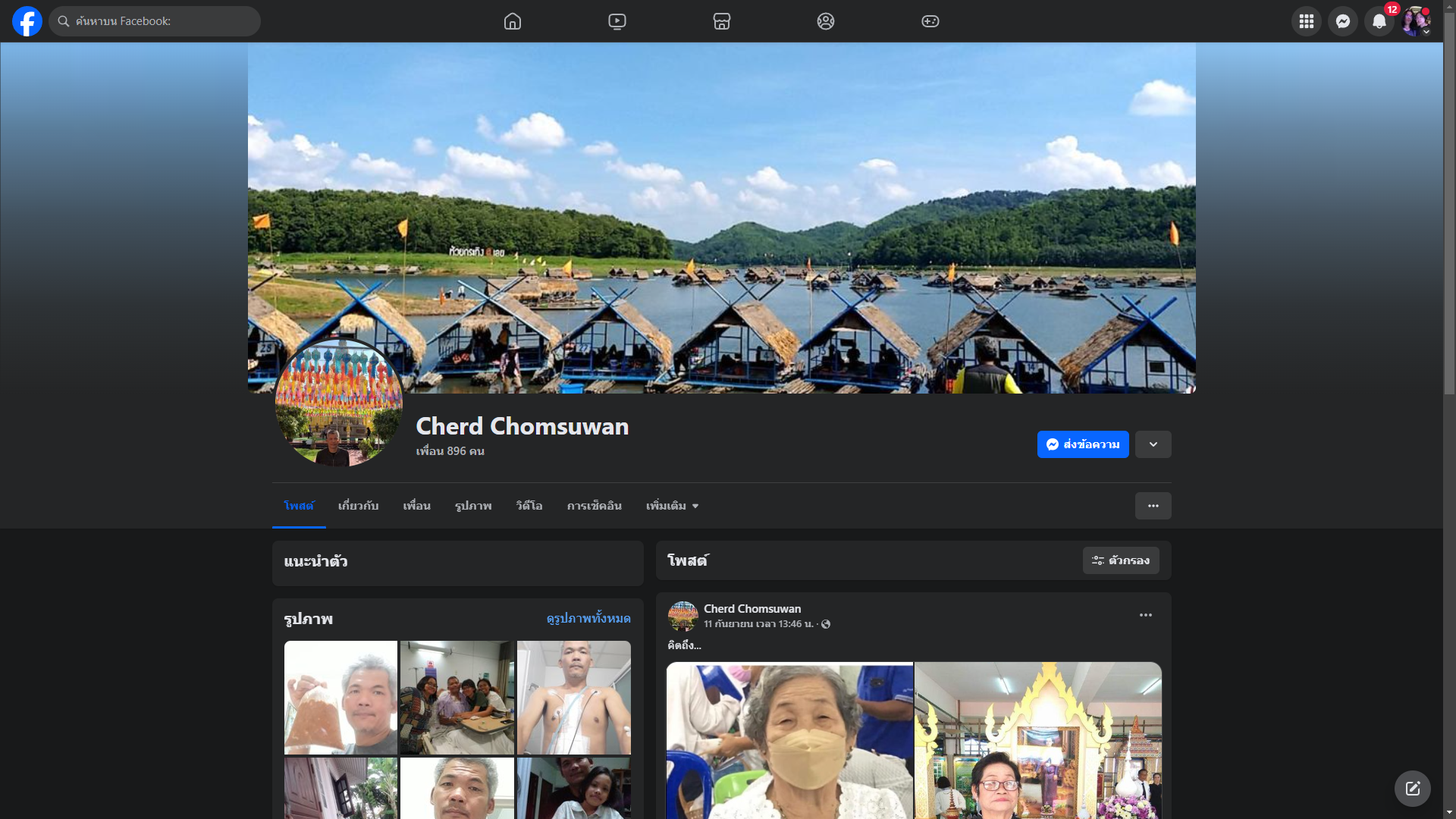Open the Marketplace store icon
Screen dimensions: 1456x819
click(722, 21)
